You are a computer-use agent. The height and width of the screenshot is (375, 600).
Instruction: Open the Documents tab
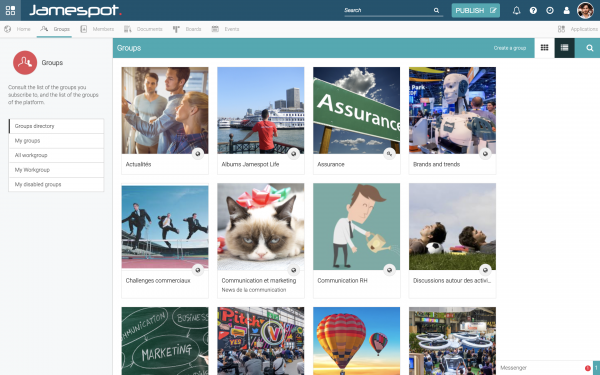point(143,29)
